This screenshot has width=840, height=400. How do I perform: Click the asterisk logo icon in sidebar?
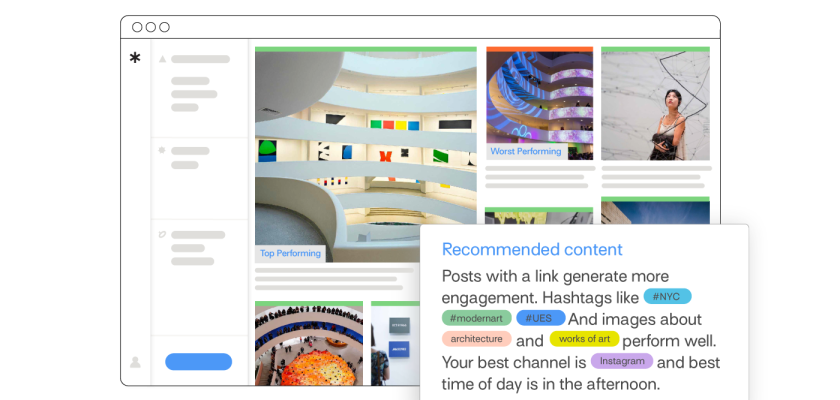[x=135, y=59]
